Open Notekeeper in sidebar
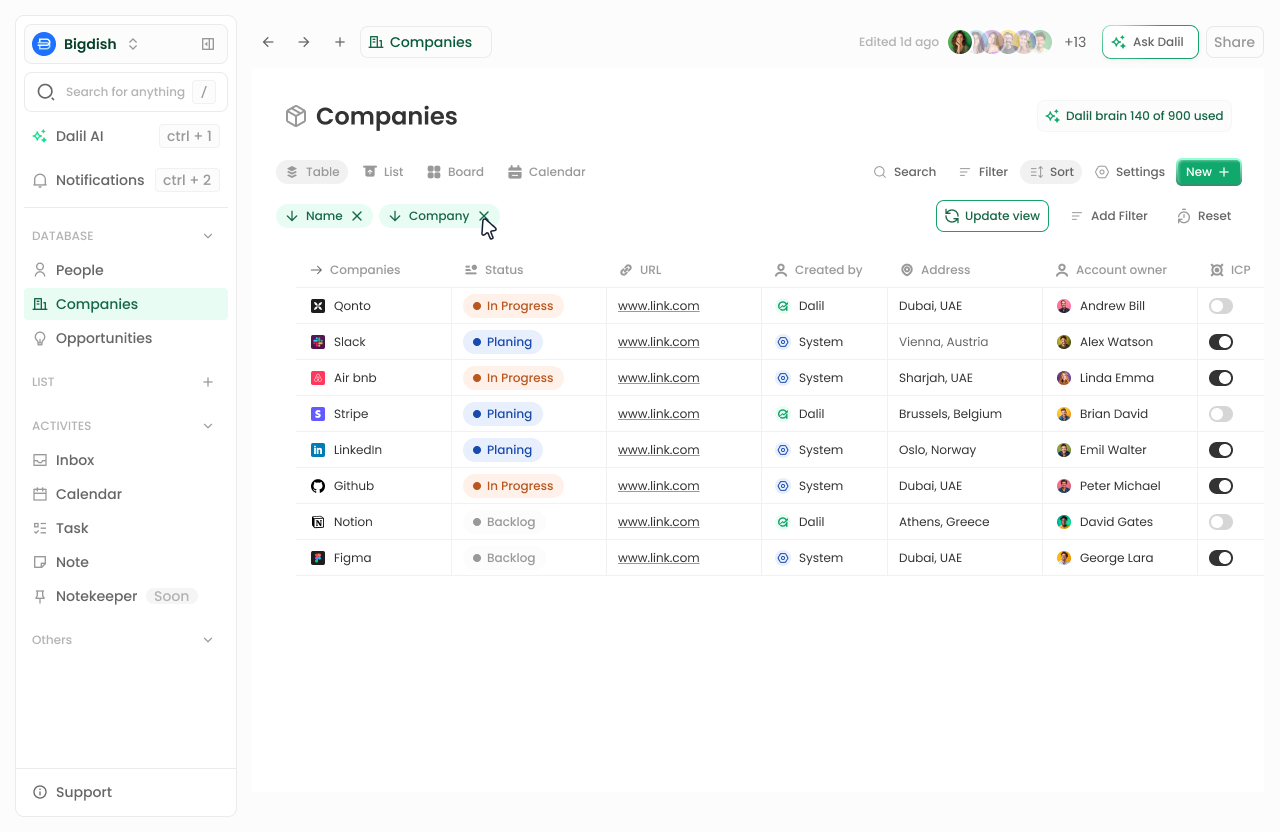Screen dimensions: 1280x832 pyautogui.click(x=126, y=596)
